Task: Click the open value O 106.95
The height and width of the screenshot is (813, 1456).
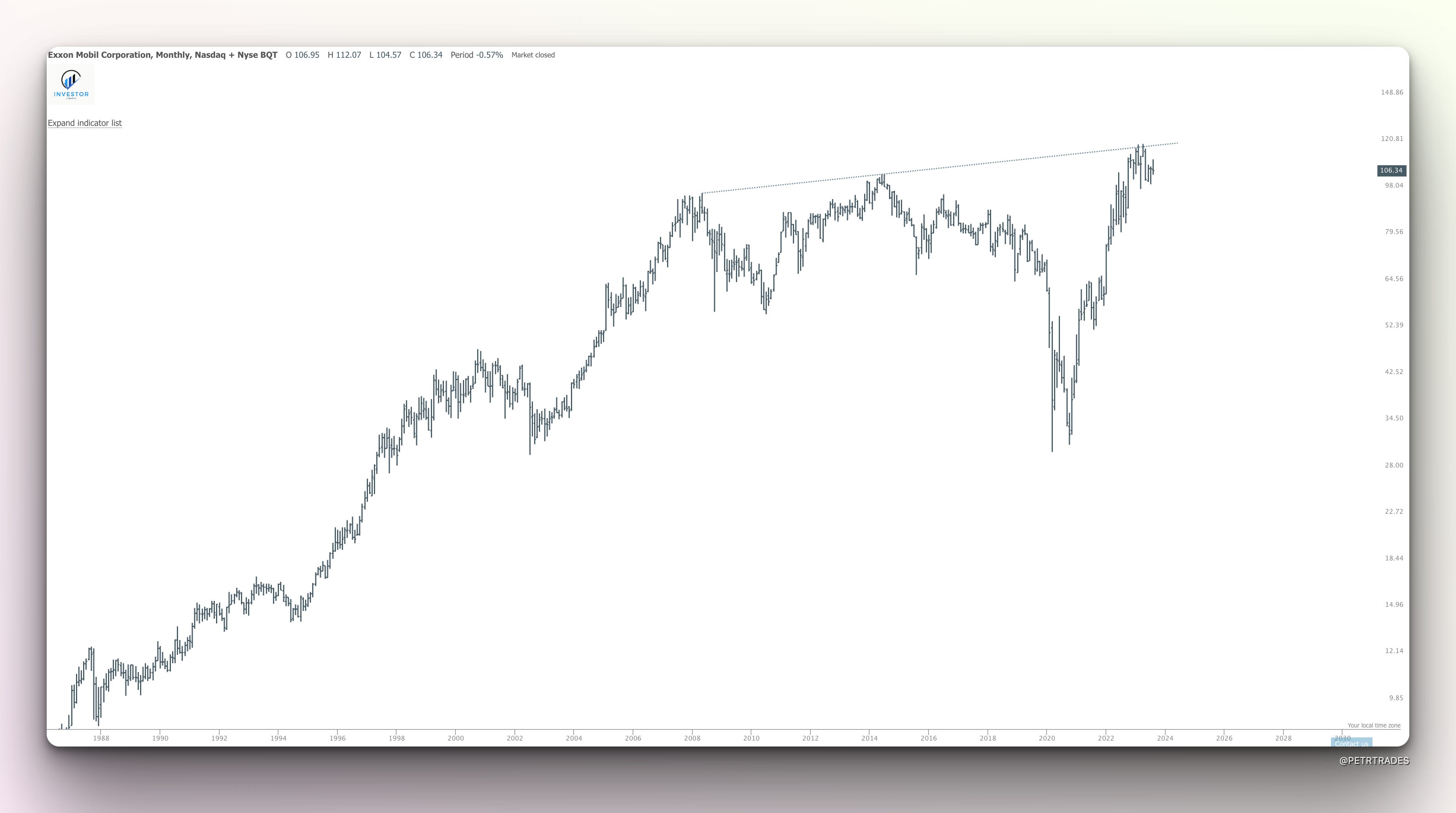Action: 302,55
